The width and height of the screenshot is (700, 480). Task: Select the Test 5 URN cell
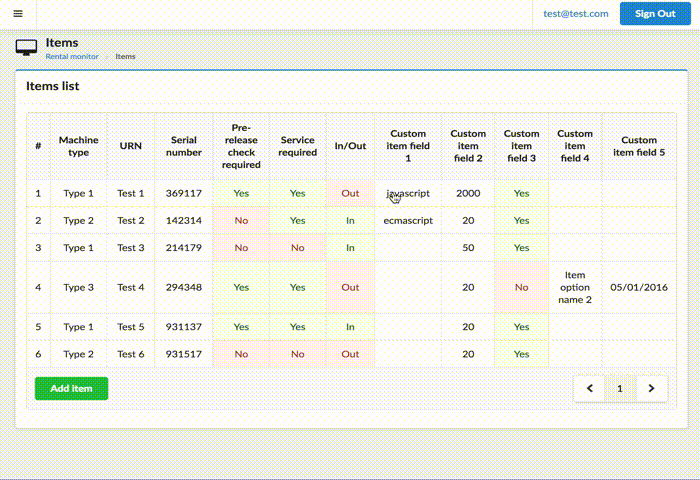coord(130,327)
